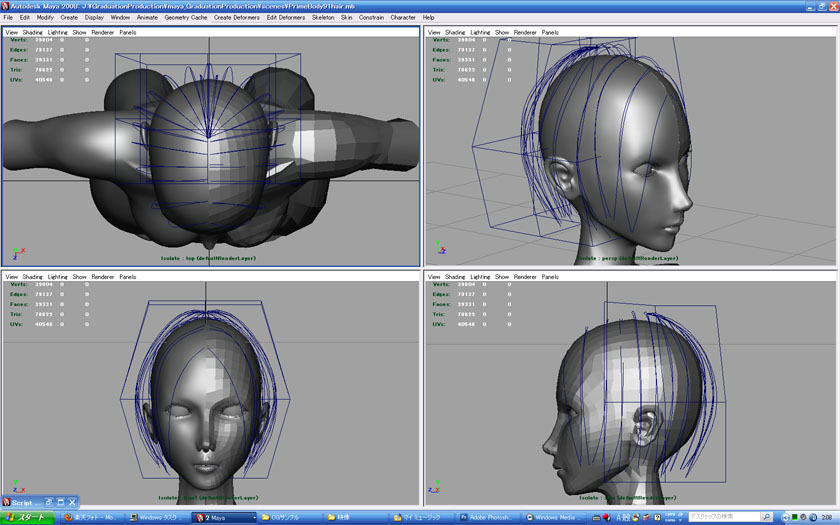Open the Geometry Cache menu
Screen dimensions: 840x525
(x=186, y=17)
